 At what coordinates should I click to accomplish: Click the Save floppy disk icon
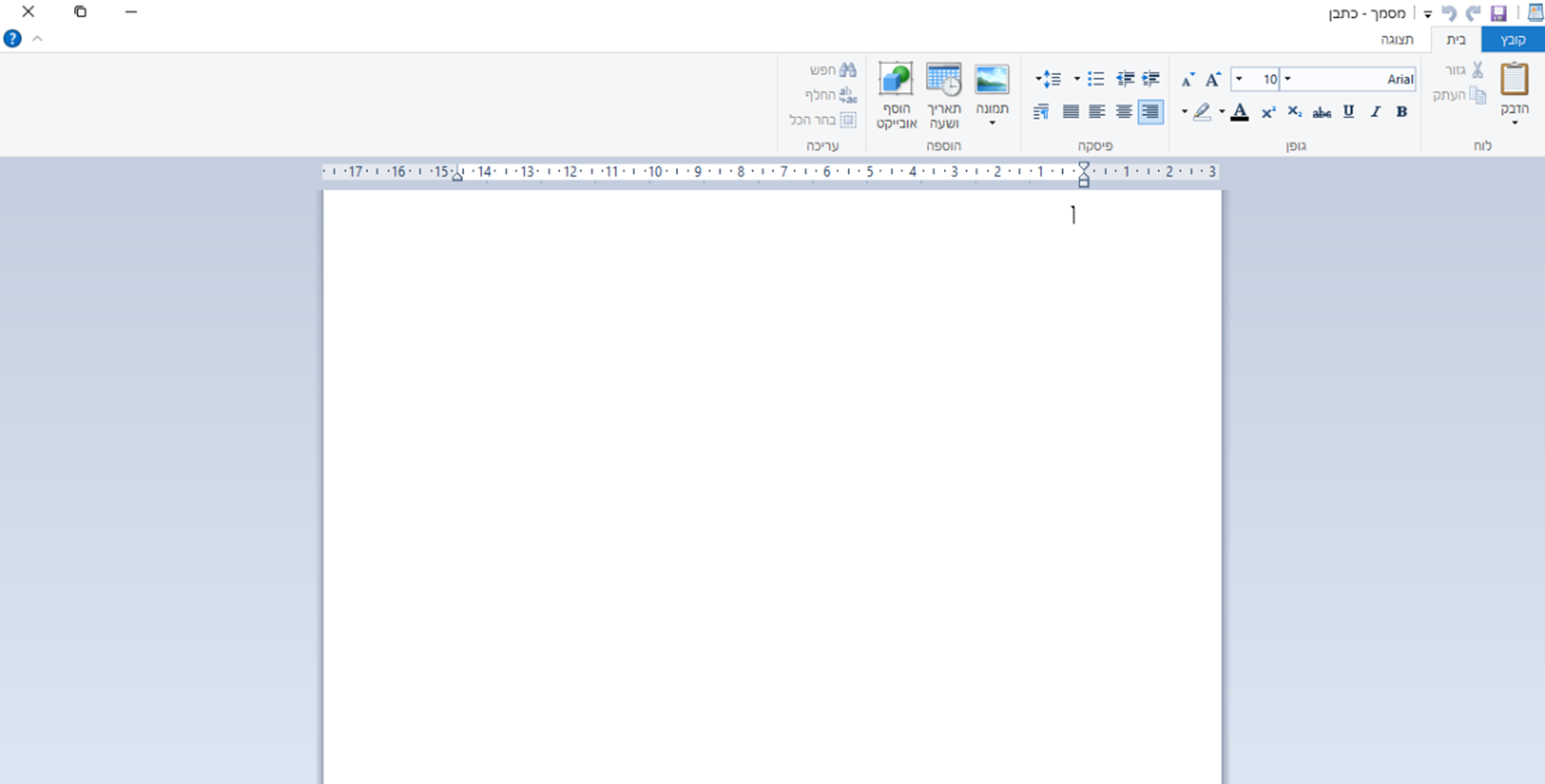(1499, 13)
